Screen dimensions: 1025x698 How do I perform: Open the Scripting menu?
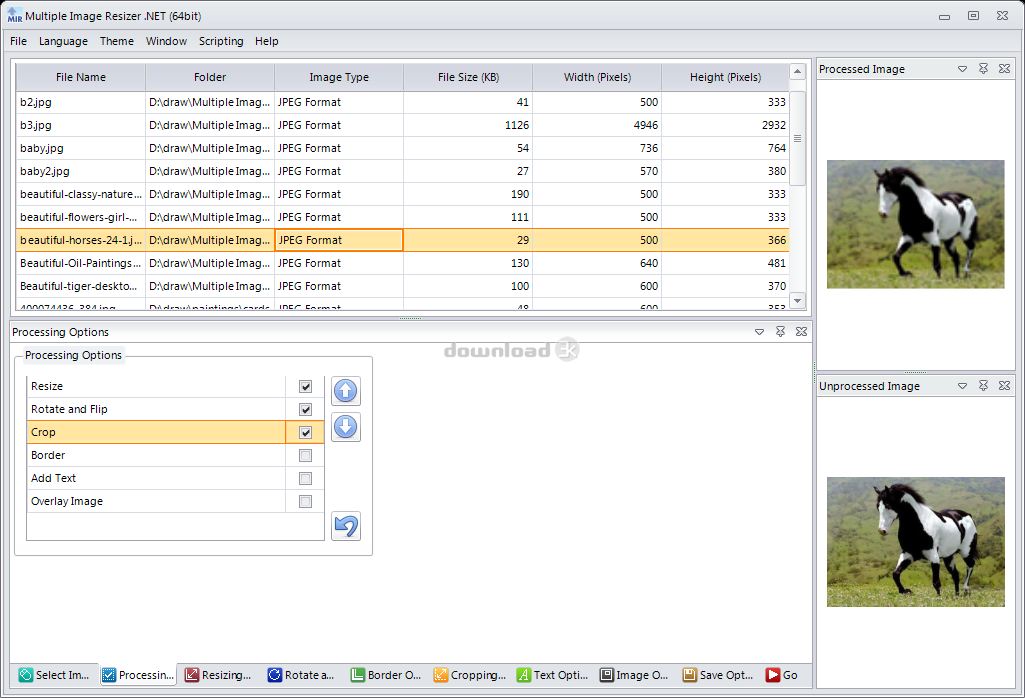221,41
